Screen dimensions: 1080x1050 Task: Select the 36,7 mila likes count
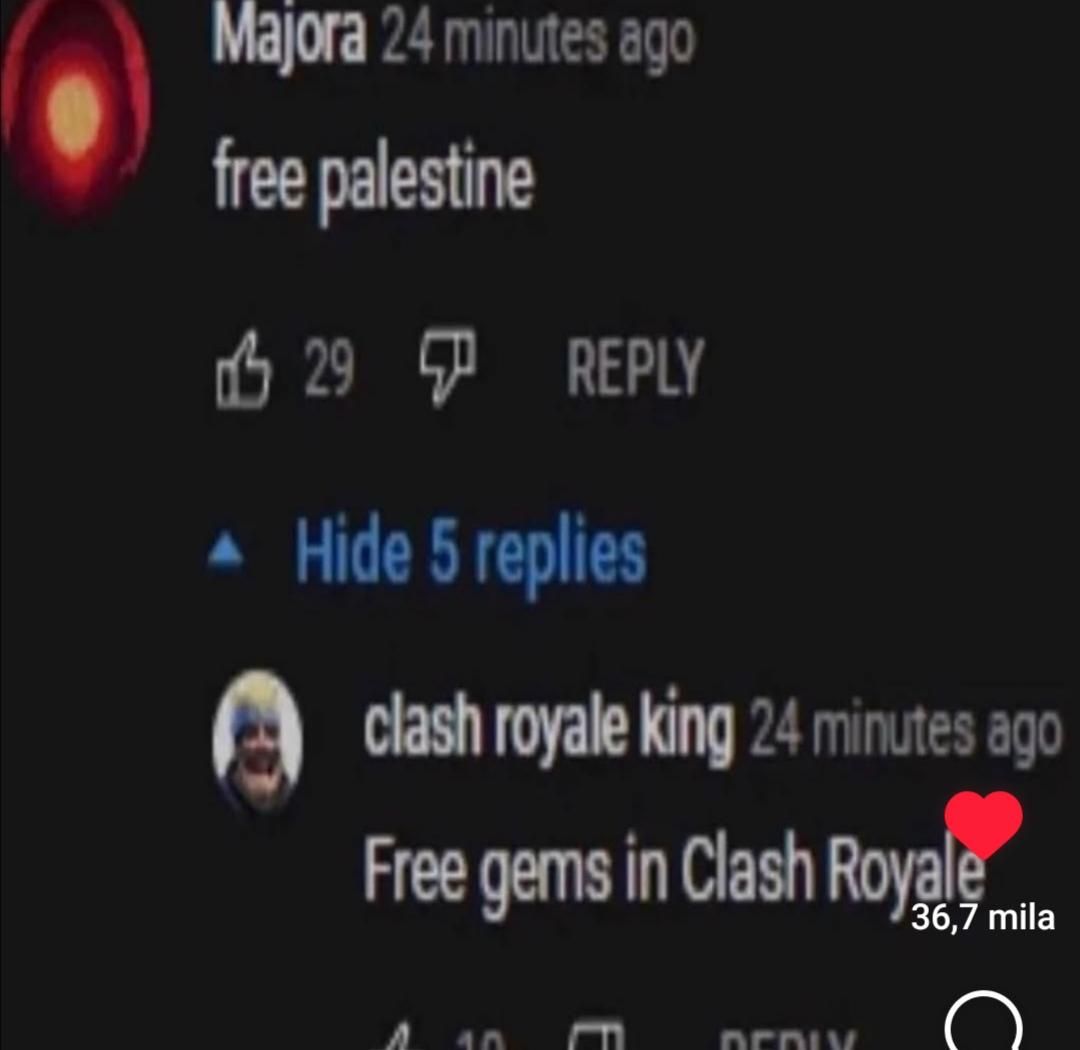tap(983, 918)
